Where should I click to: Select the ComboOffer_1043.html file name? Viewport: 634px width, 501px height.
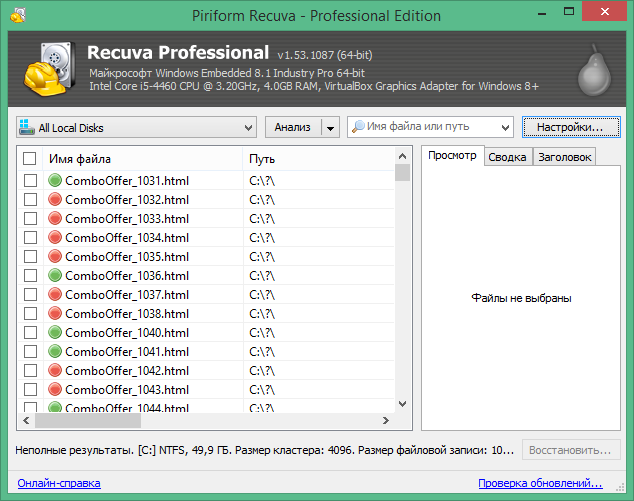point(127,390)
